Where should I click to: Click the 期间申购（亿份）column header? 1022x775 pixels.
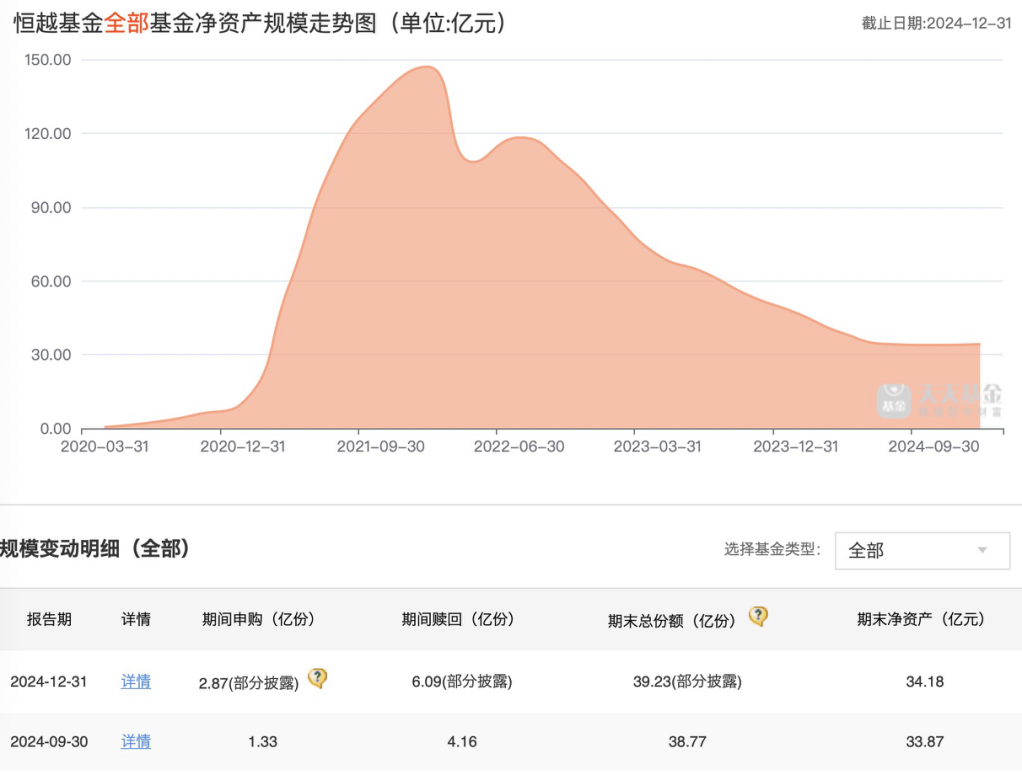pos(258,620)
